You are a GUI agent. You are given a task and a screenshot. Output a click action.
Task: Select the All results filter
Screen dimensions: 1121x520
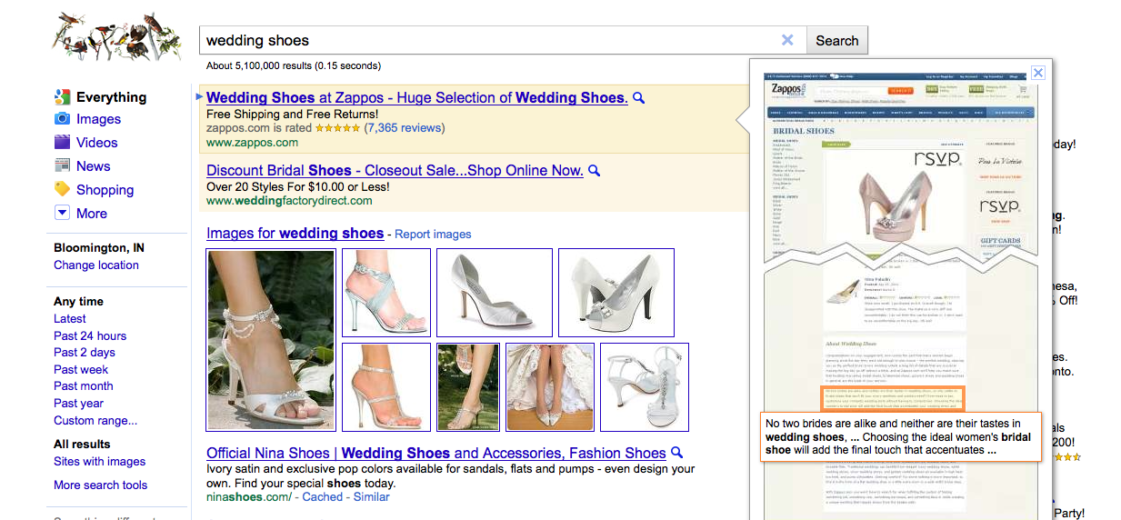point(82,443)
